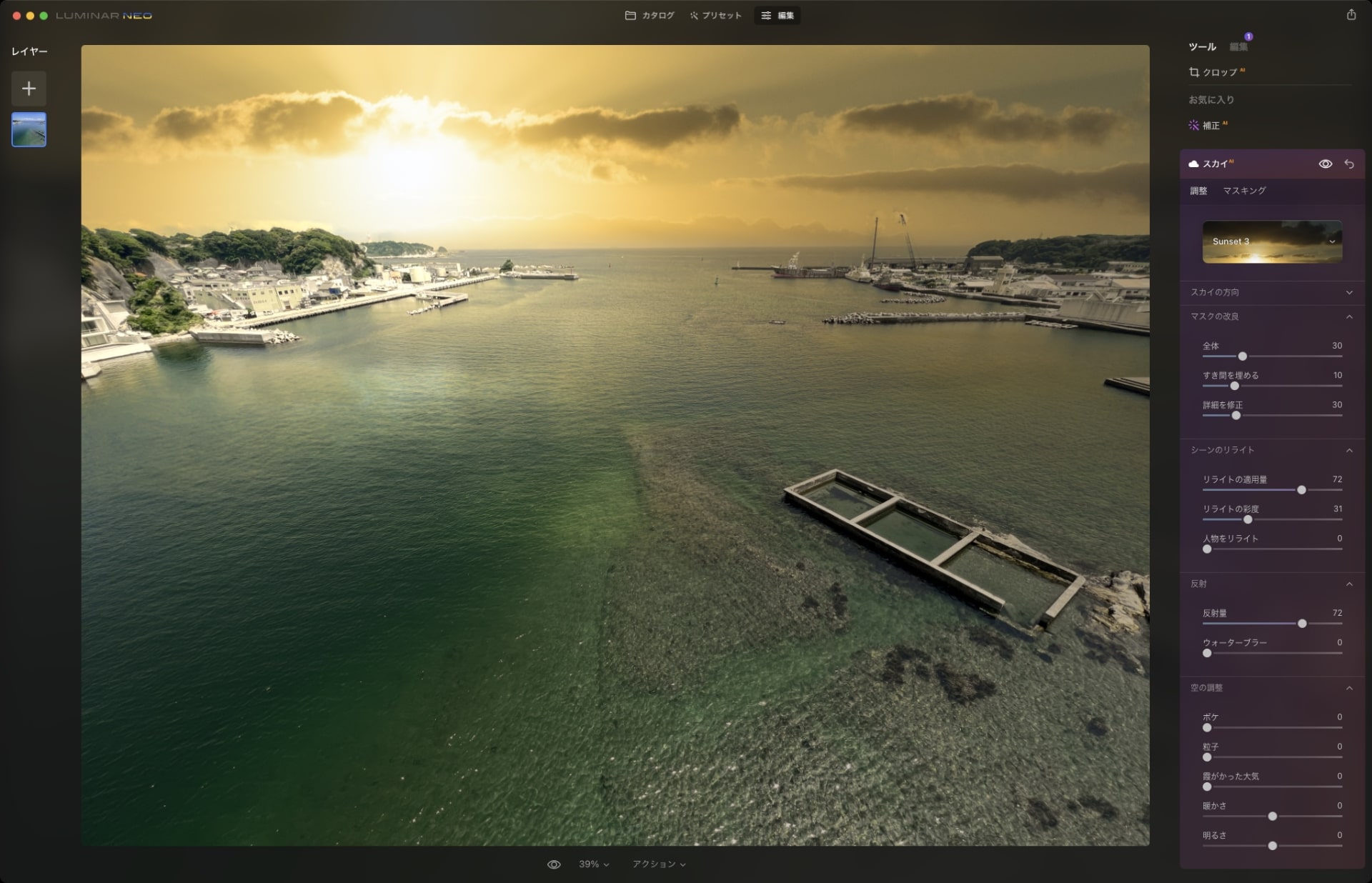The image size is (1372, 883).
Task: Click the Favorites (お気に入り) label
Action: [x=1211, y=100]
